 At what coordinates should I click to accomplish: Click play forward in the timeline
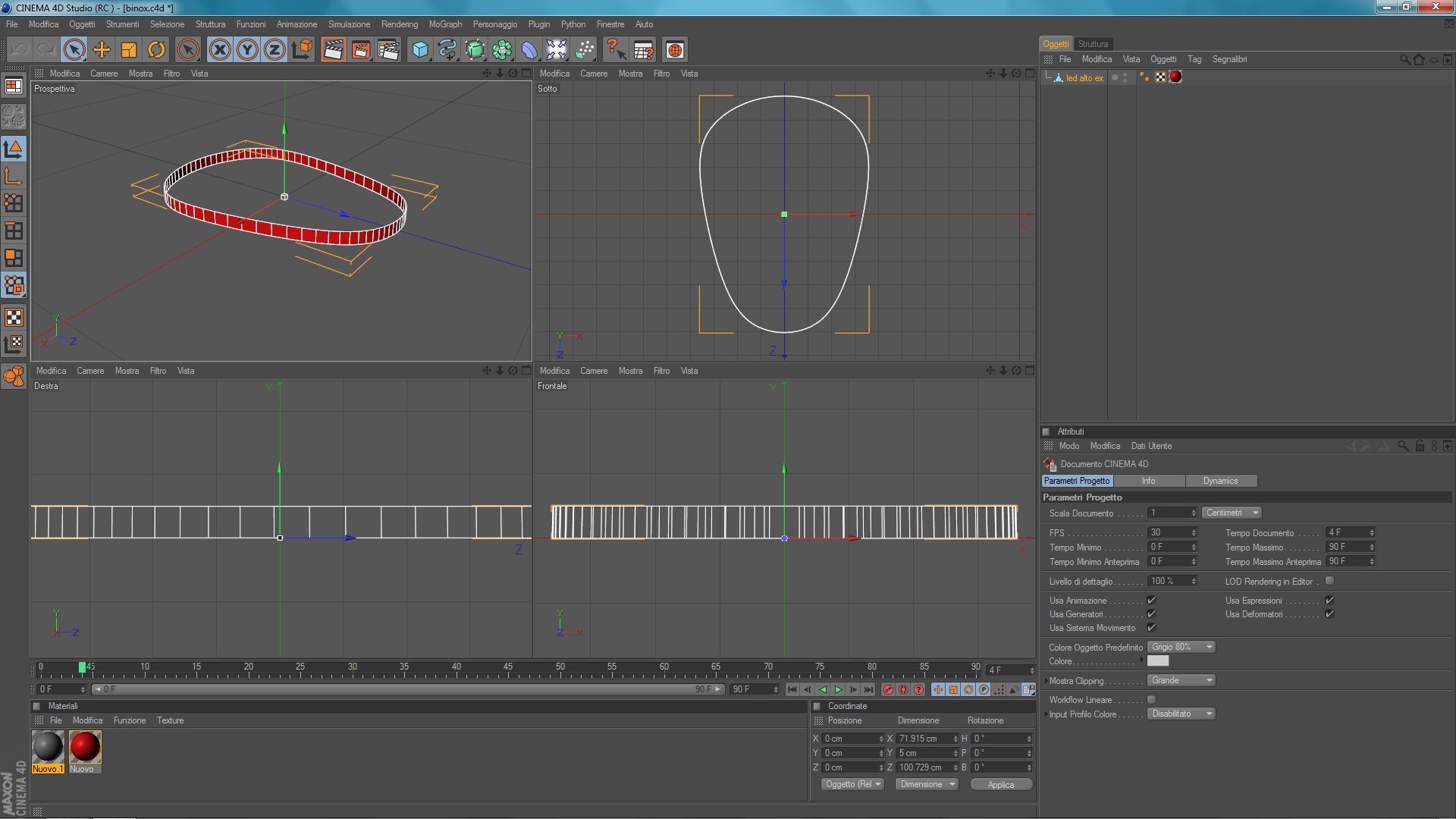click(x=838, y=689)
